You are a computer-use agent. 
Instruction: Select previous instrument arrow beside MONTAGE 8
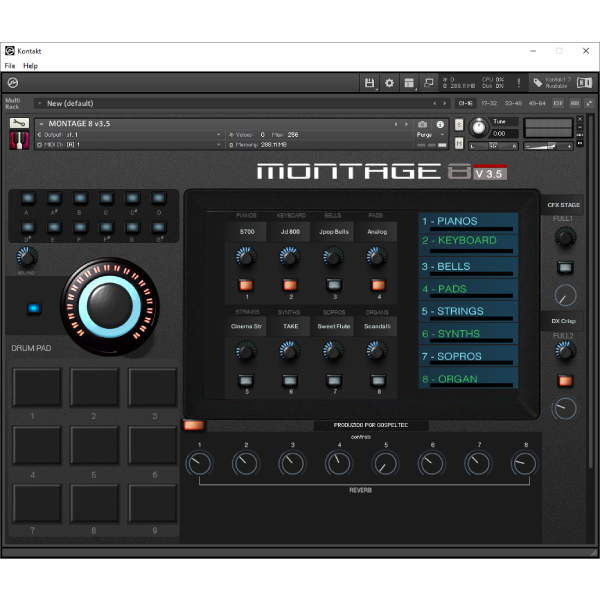tap(396, 124)
